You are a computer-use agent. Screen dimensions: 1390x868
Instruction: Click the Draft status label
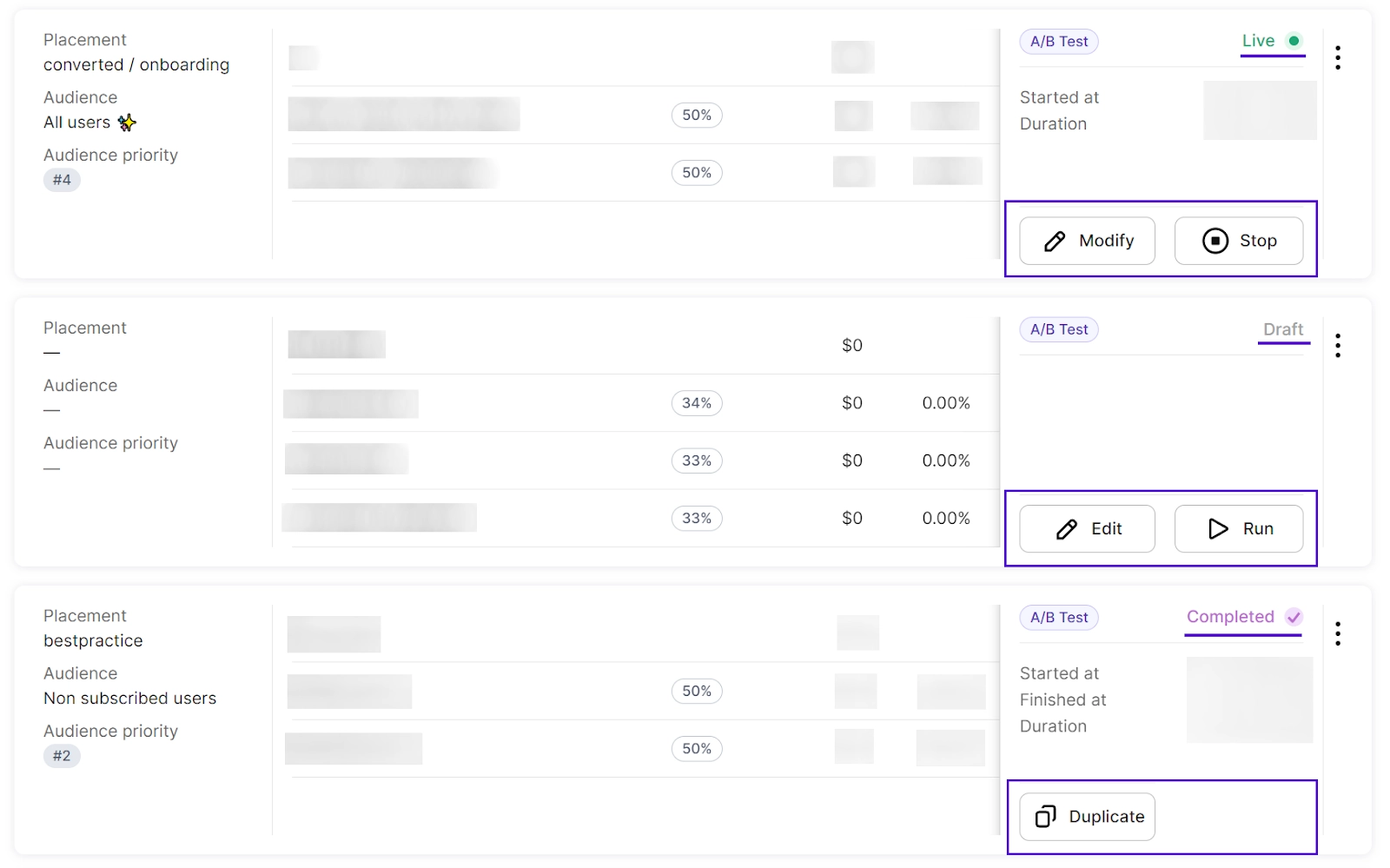click(1283, 329)
